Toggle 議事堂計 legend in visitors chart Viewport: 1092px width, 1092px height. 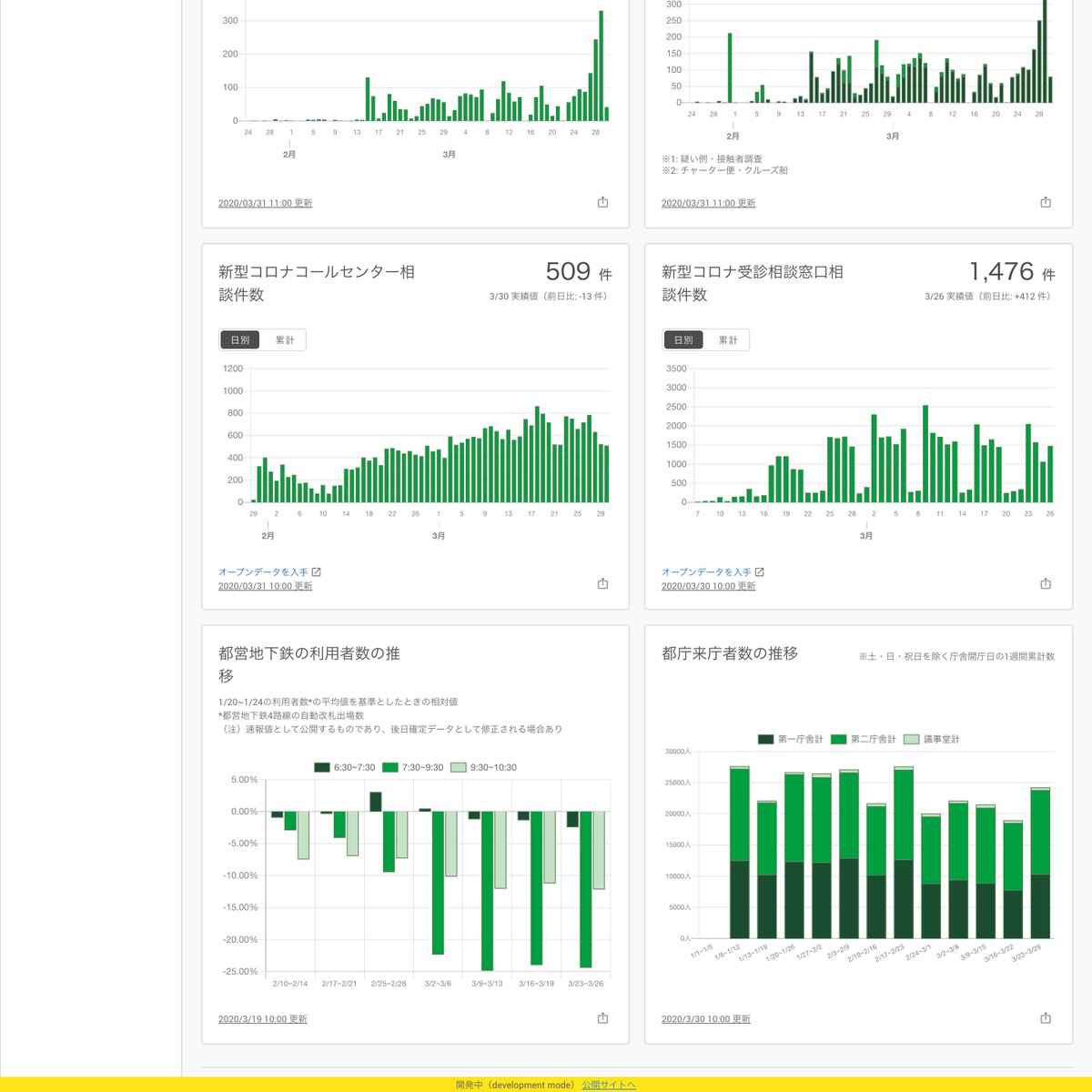pyautogui.click(x=932, y=739)
